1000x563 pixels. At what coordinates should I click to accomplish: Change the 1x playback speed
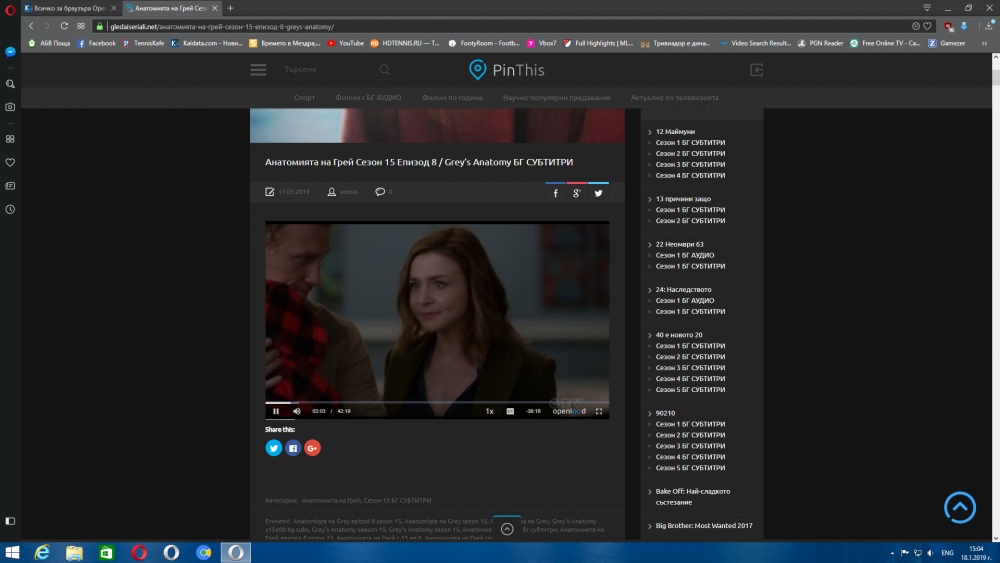(489, 411)
